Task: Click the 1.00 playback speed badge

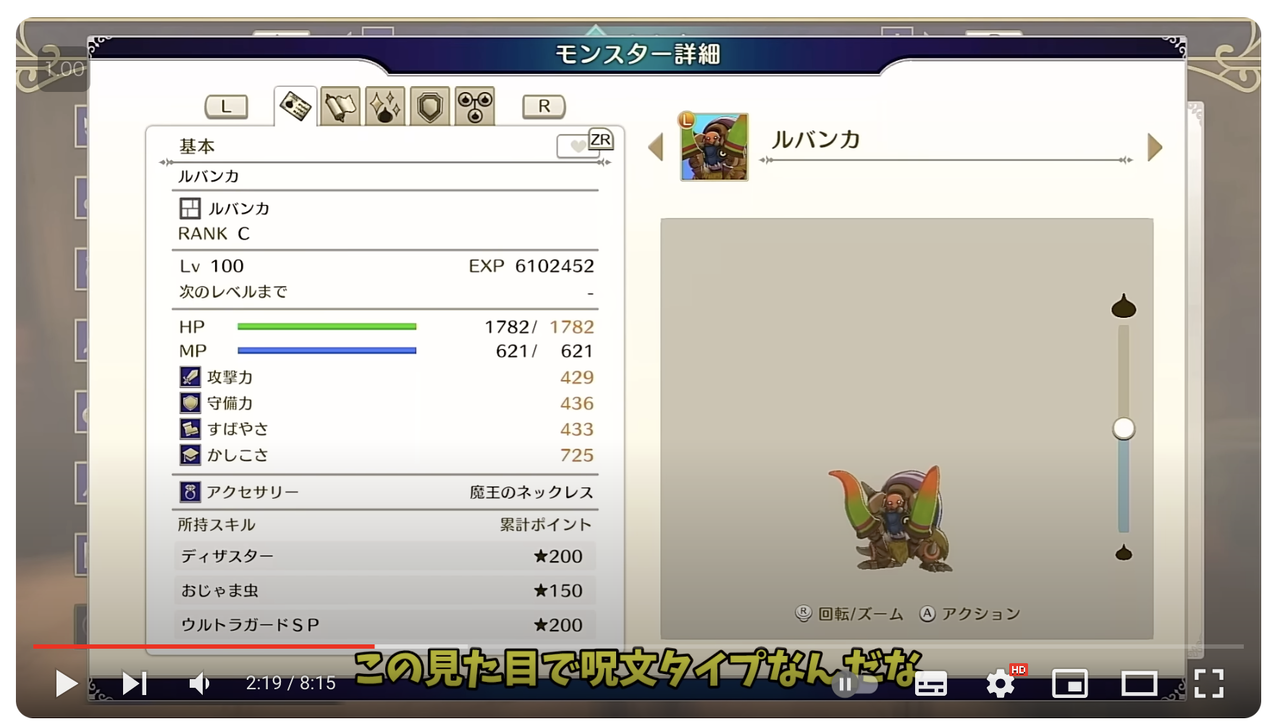Action: pos(65,70)
